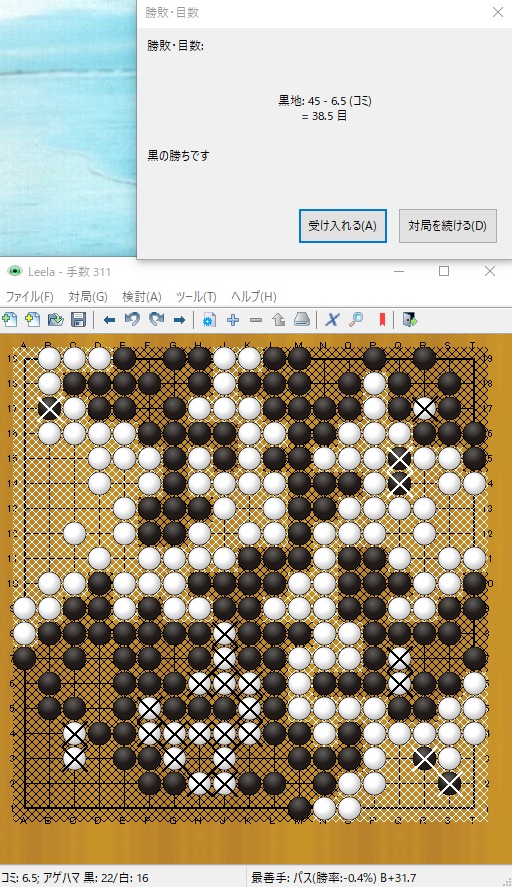The image size is (512, 887).
Task: Click the gray minus toolbar icon
Action: (256, 320)
